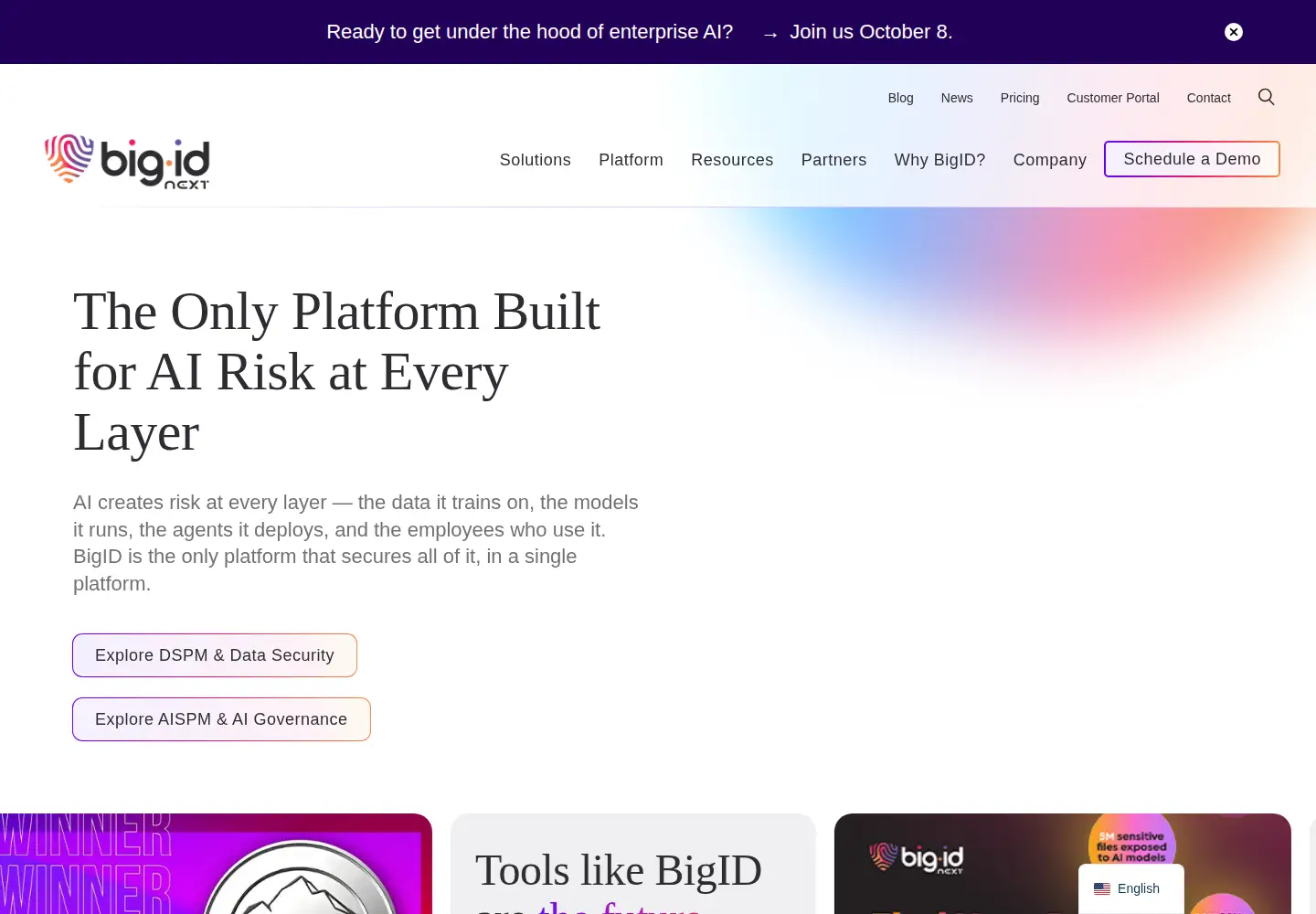1316x914 pixels.
Task: Dismiss the announcement banner with the X icon
Action: click(x=1234, y=32)
